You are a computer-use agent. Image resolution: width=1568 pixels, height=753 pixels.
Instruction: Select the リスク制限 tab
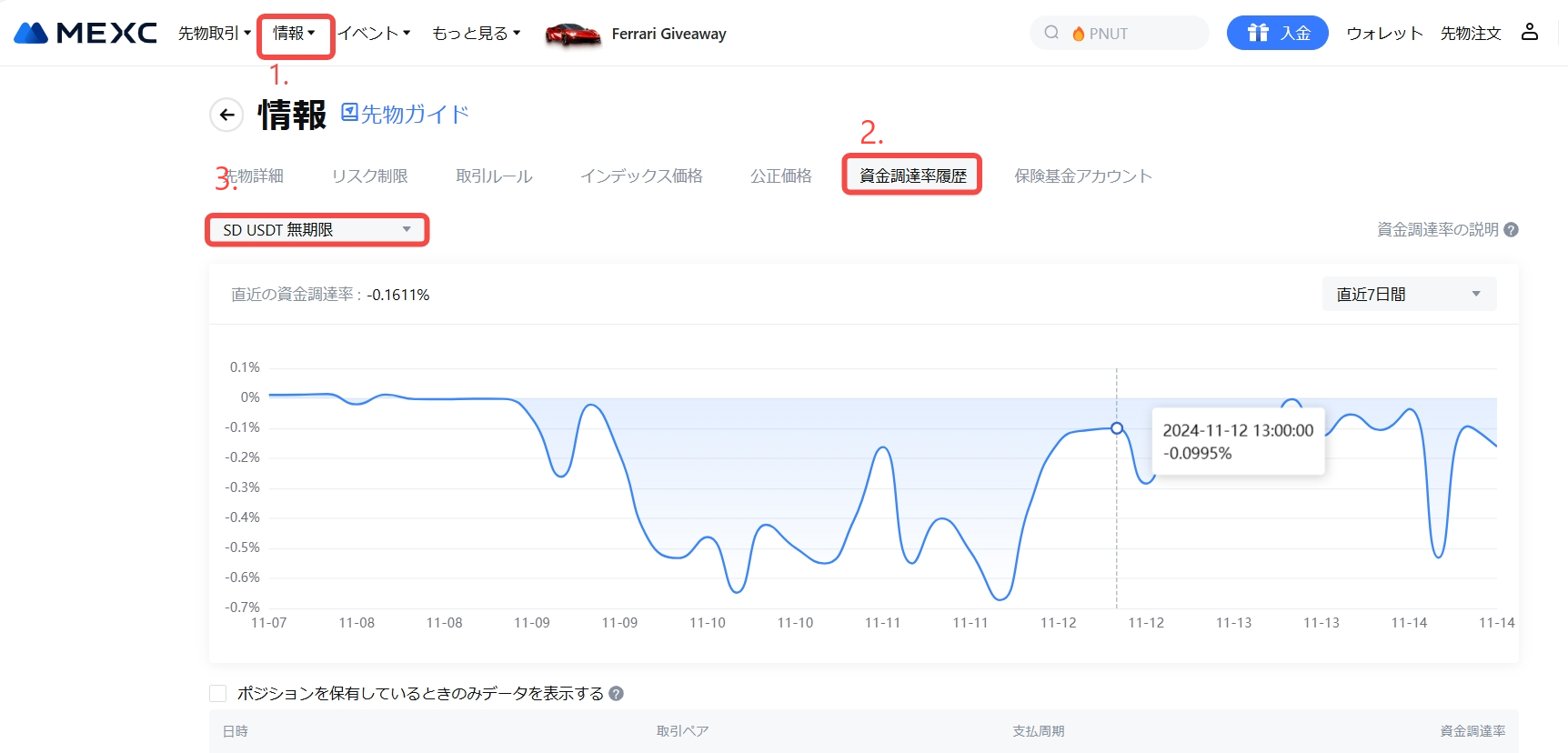(x=369, y=176)
